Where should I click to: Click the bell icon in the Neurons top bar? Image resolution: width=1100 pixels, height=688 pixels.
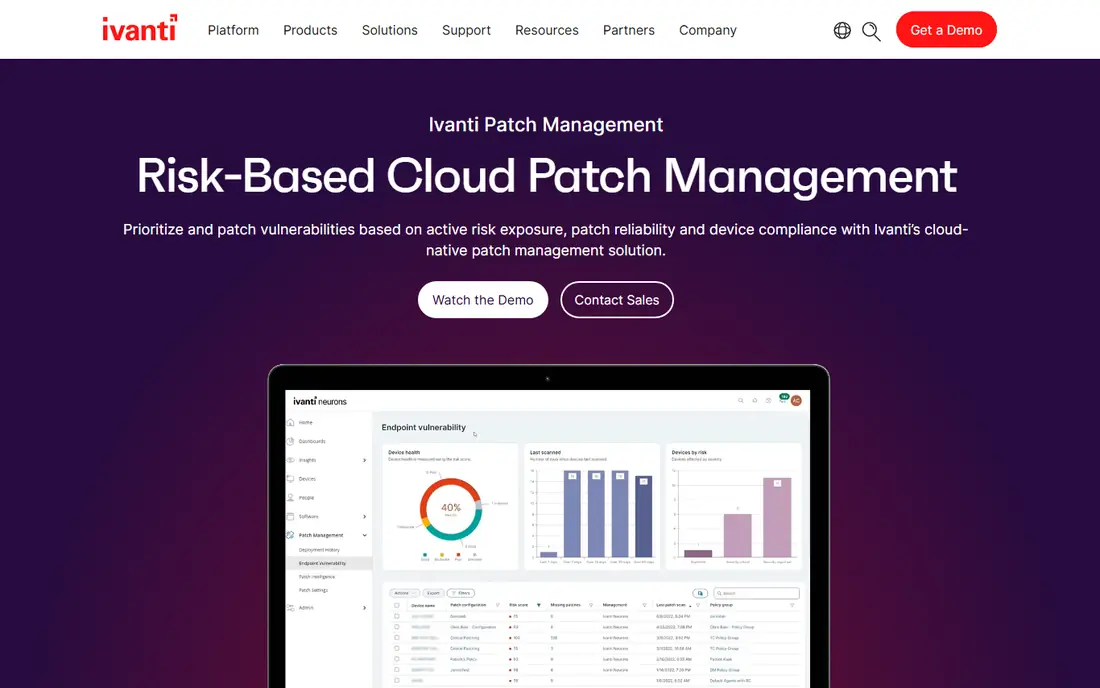[755, 400]
